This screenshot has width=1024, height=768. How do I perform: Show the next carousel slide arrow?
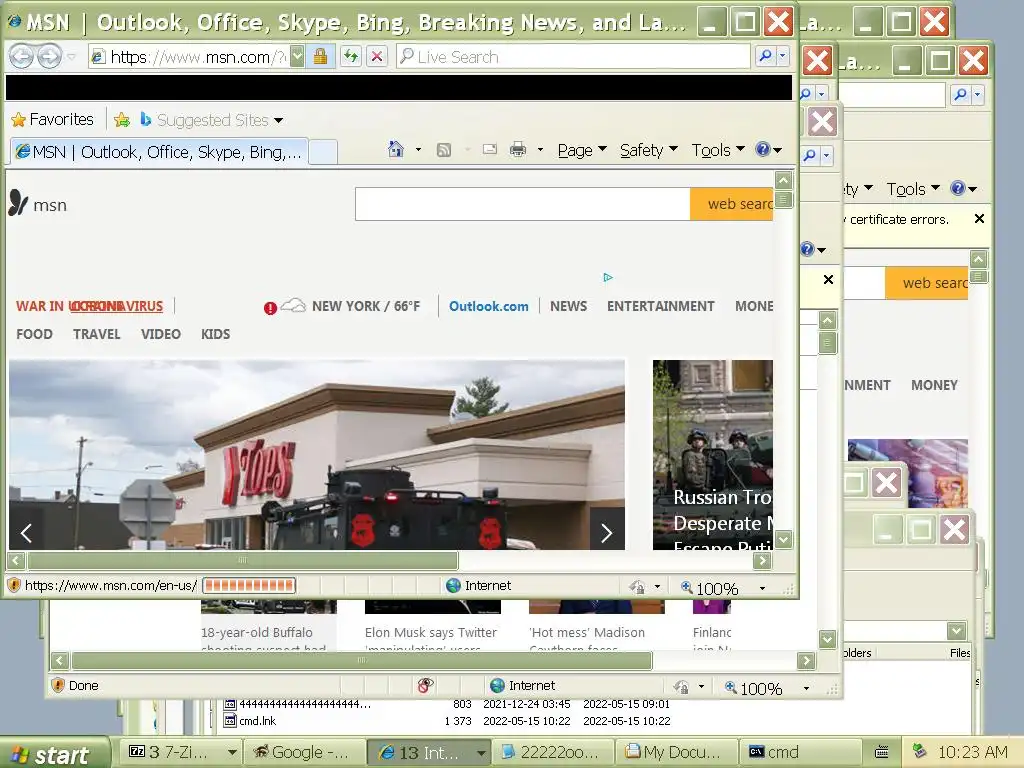[607, 533]
